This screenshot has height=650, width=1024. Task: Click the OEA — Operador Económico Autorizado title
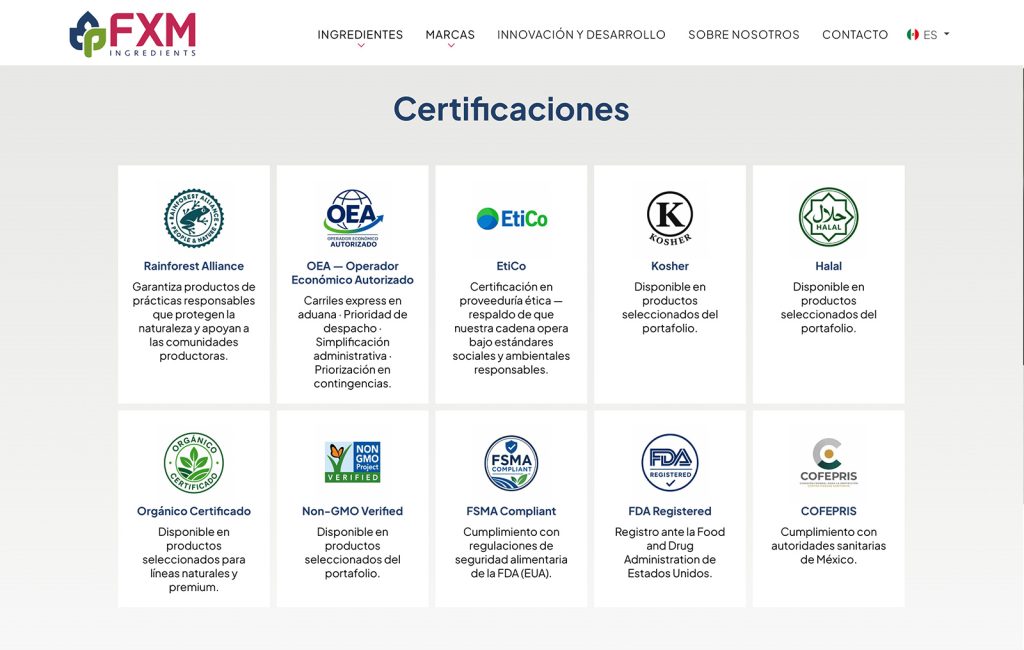click(353, 273)
